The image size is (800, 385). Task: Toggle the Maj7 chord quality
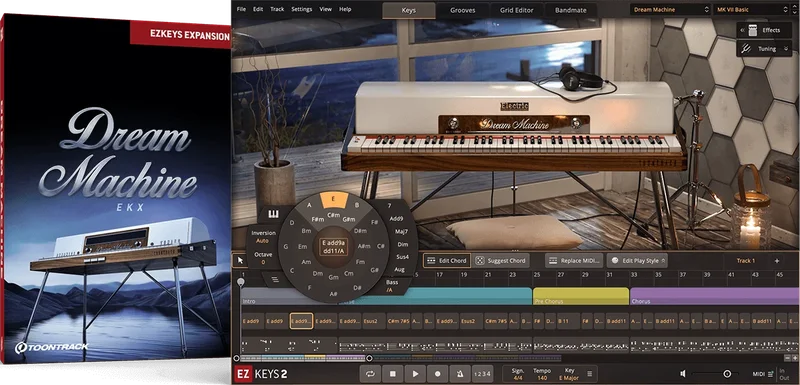tap(402, 232)
